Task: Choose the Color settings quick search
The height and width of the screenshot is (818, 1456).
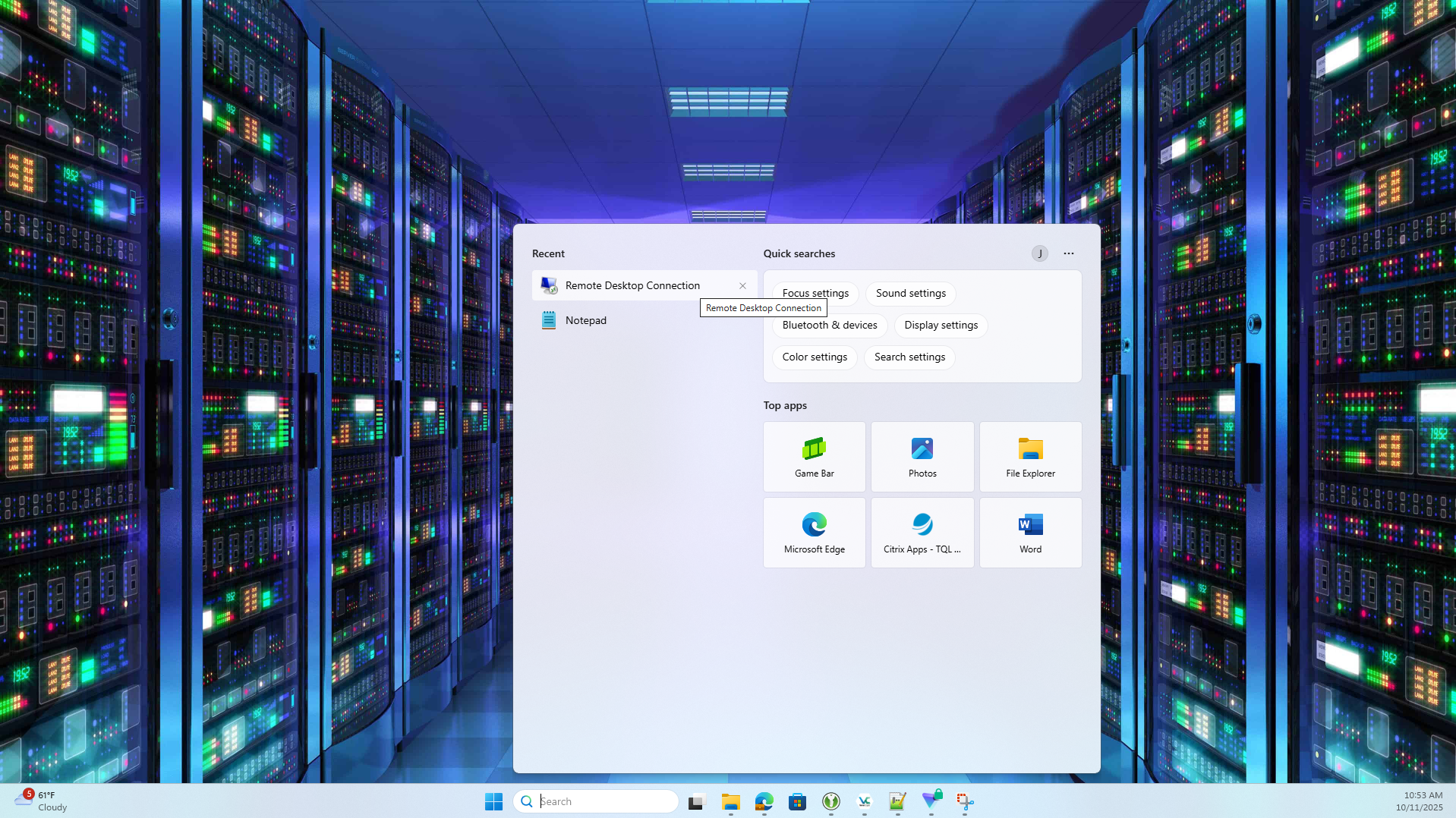Action: 815,357
